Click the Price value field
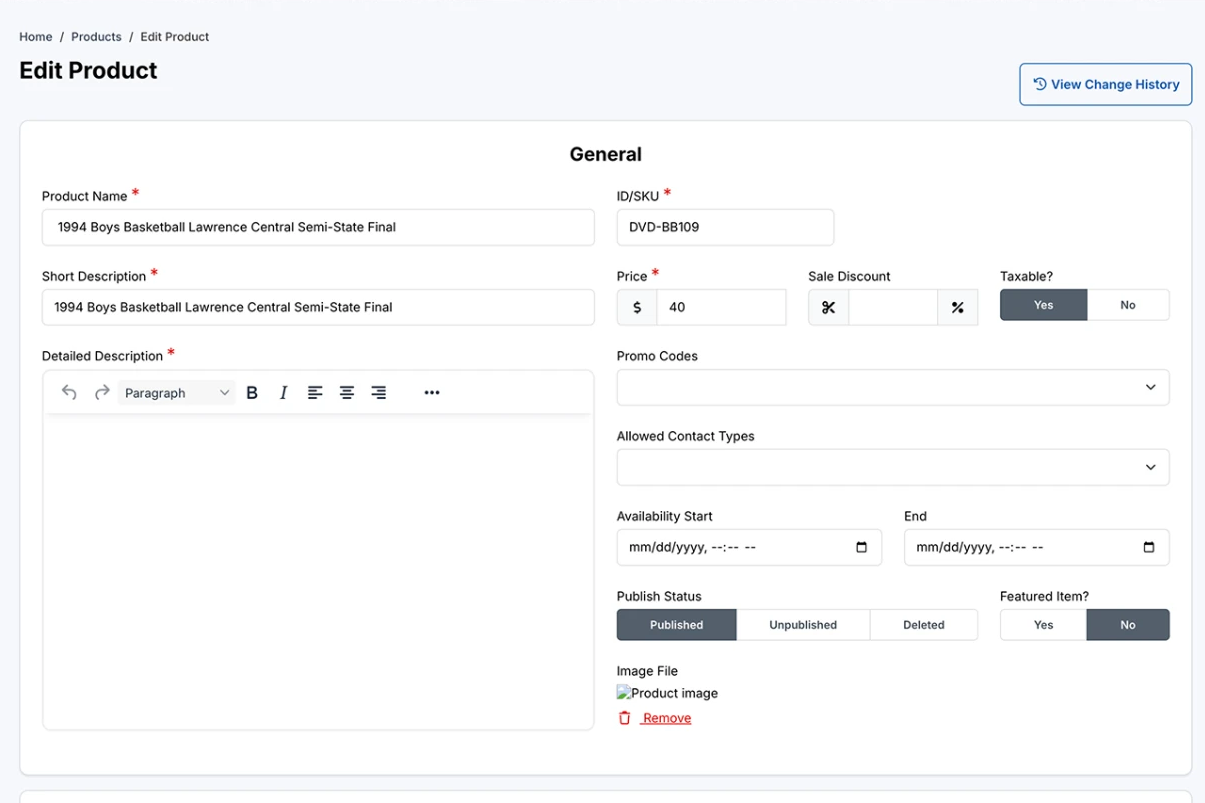Screen dimensions: 1205x803 pos(721,308)
